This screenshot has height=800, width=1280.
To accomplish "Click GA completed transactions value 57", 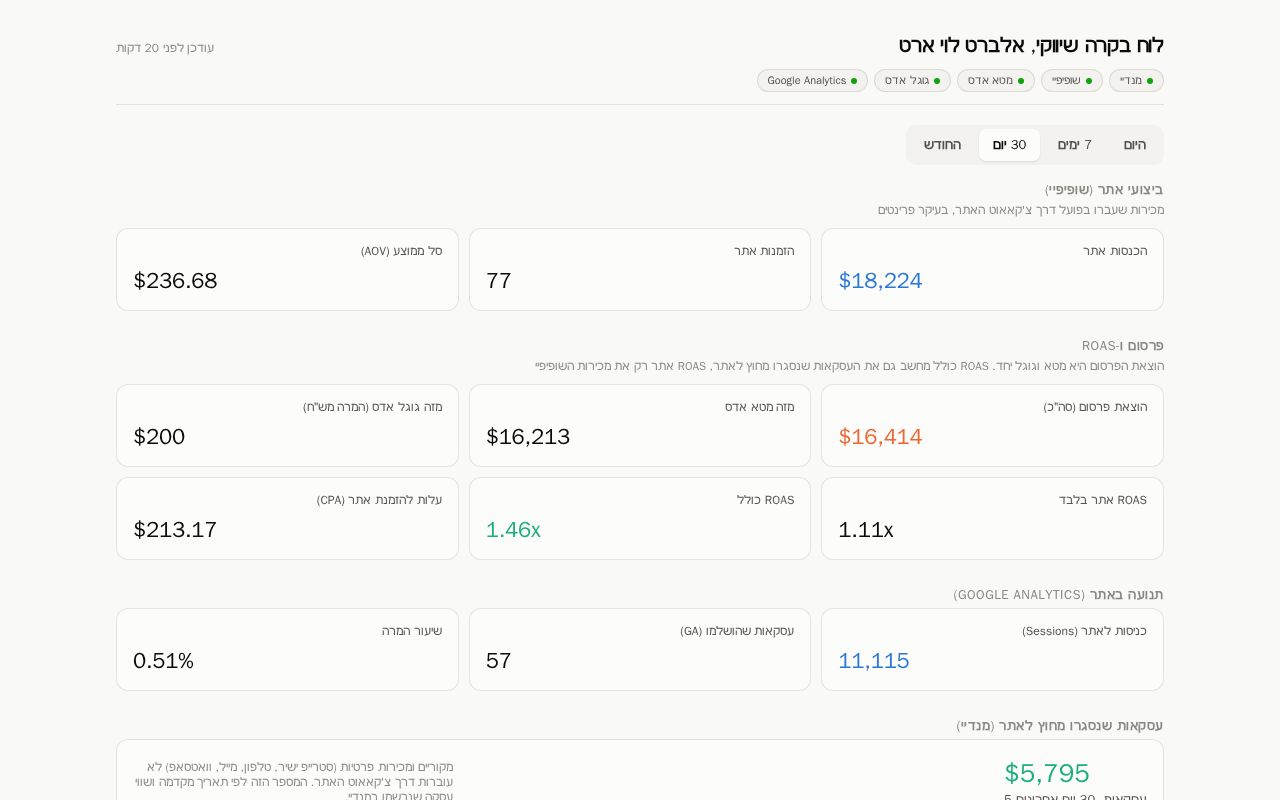I will click(498, 661).
